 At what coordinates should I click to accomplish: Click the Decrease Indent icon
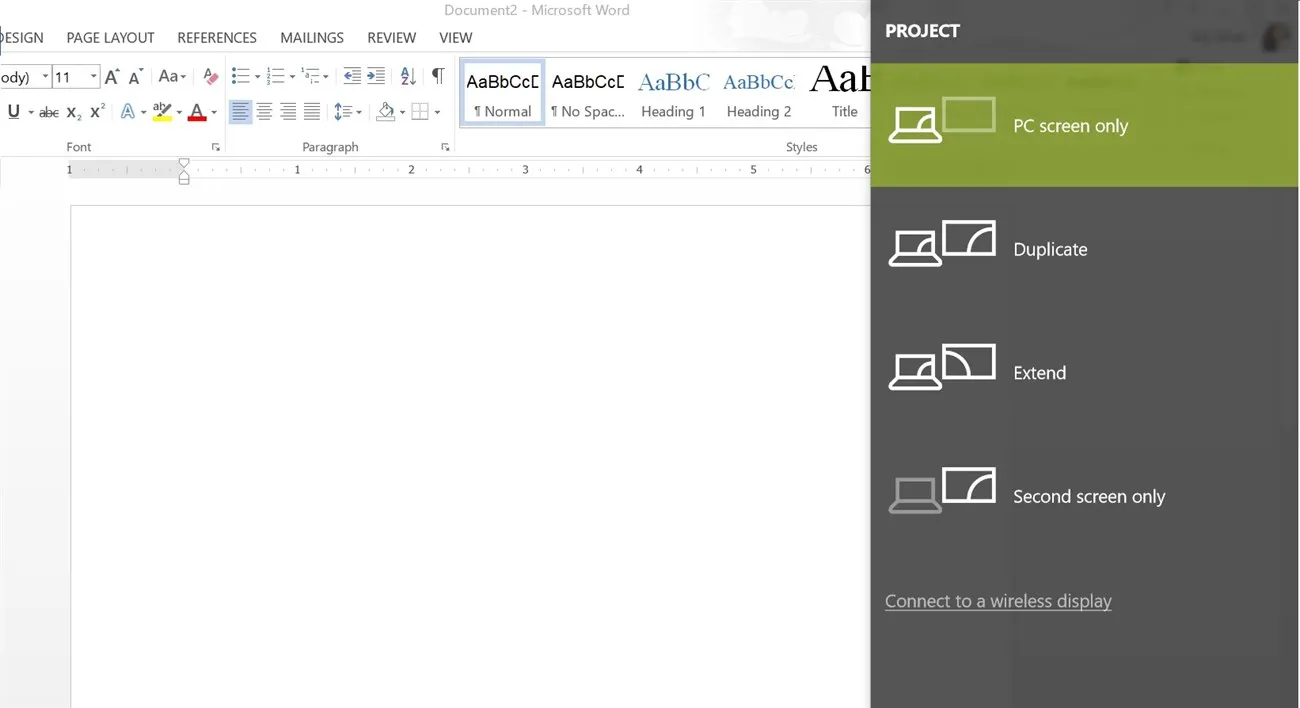[352, 76]
